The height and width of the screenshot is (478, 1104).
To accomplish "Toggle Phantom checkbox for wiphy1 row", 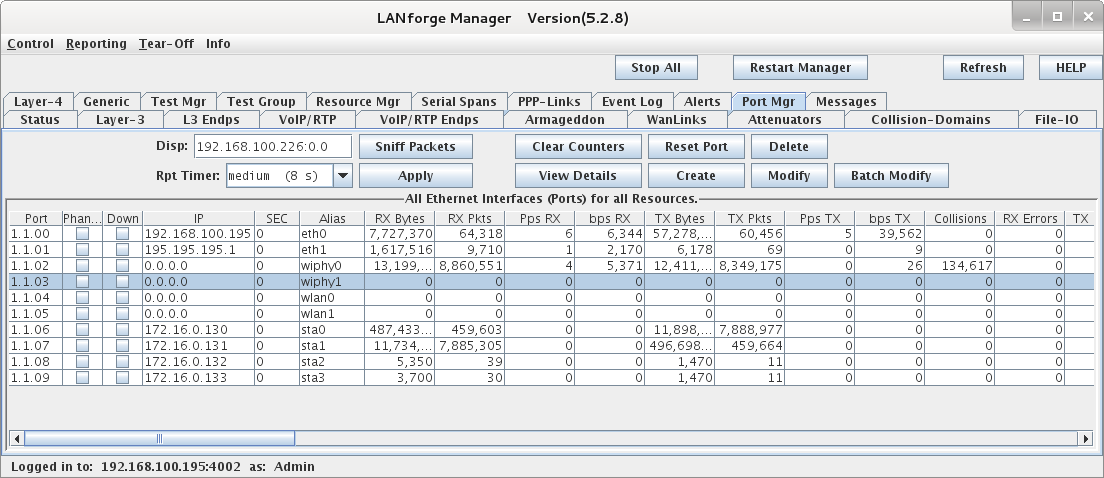I will (x=82, y=282).
